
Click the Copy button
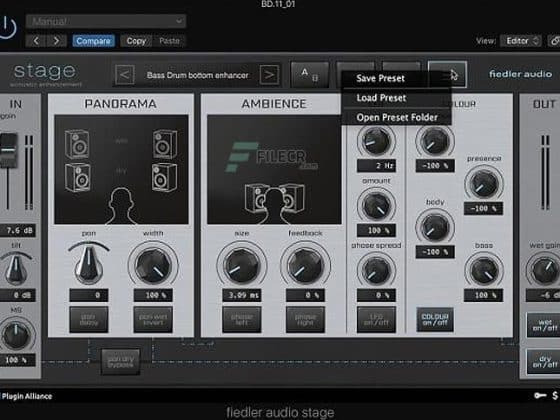(136, 41)
